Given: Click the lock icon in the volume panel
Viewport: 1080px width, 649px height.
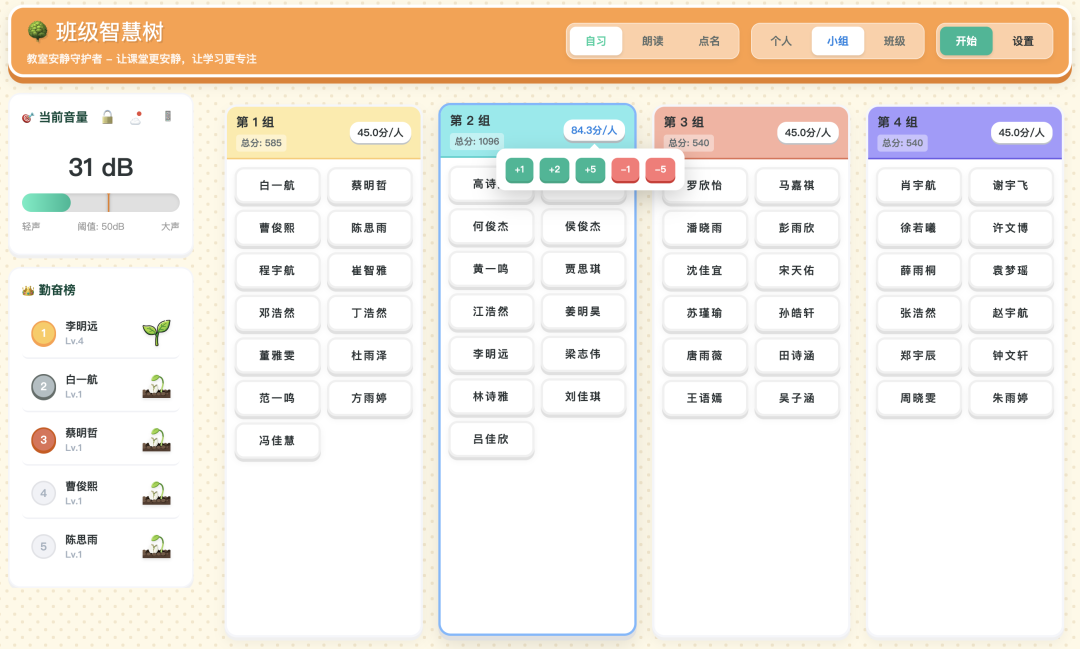Looking at the screenshot, I should [105, 116].
